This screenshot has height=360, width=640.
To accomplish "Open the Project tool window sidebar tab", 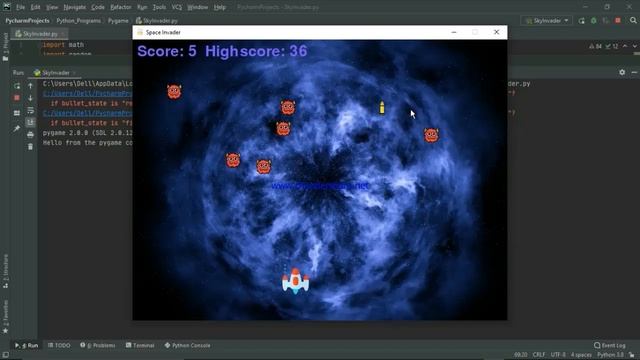I will coord(5,47).
